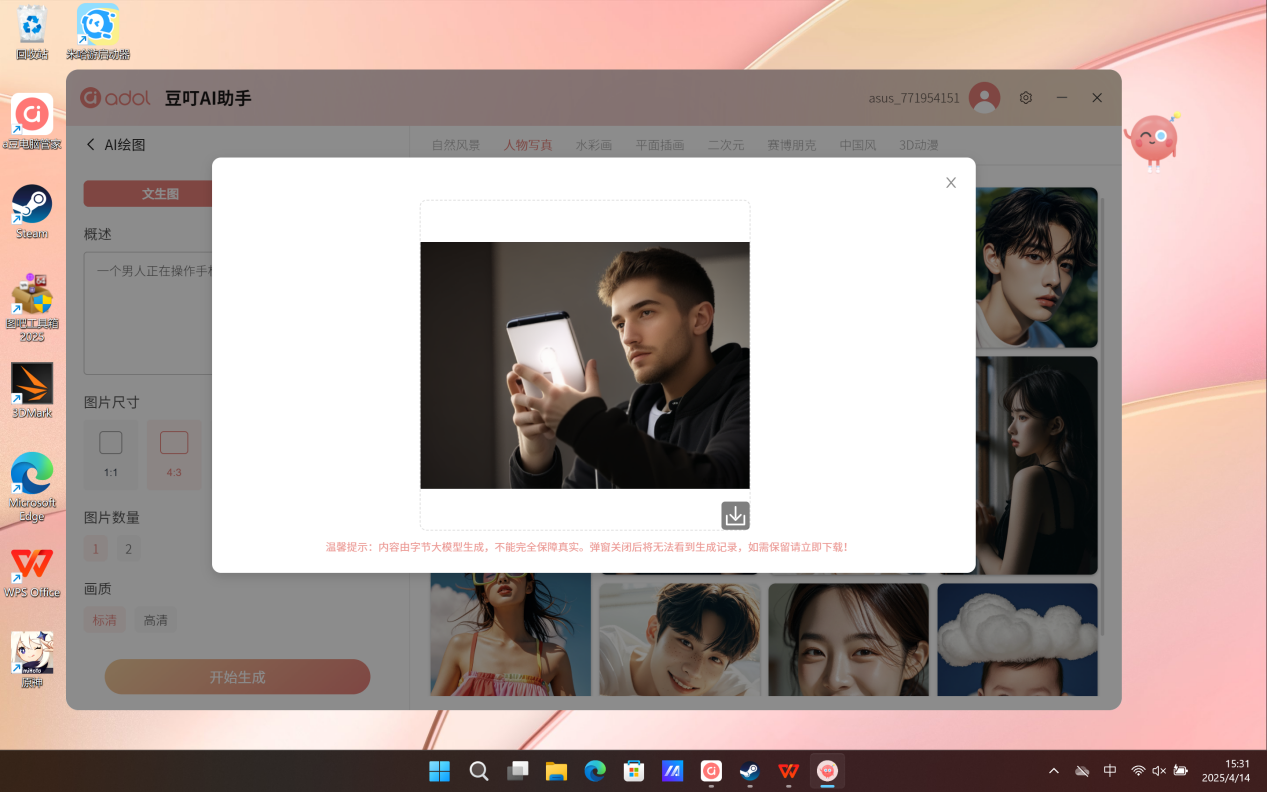
Task: Open Wi-Fi settings from the system tray
Action: click(1138, 771)
